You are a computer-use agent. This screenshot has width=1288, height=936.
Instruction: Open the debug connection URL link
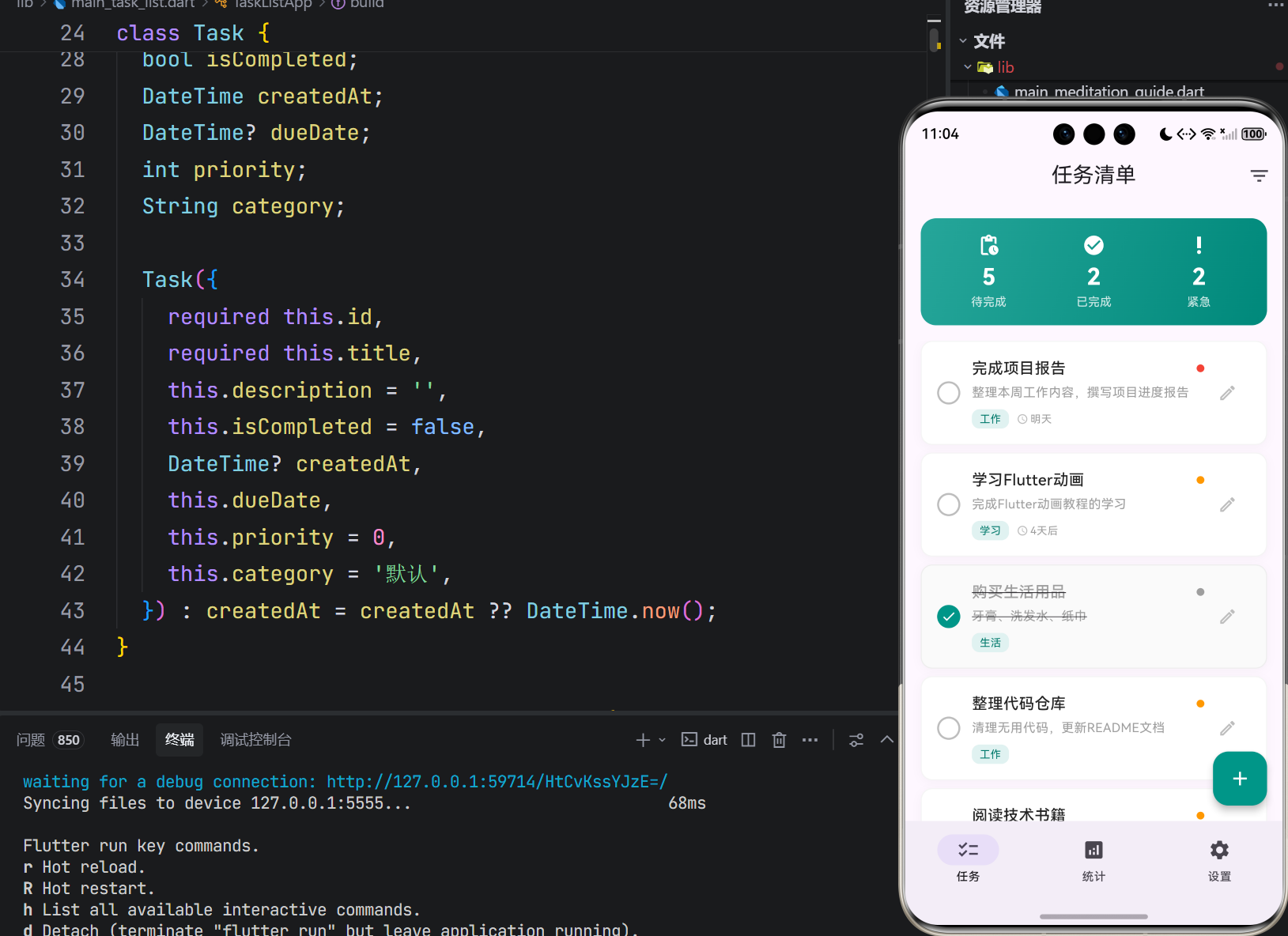497,782
